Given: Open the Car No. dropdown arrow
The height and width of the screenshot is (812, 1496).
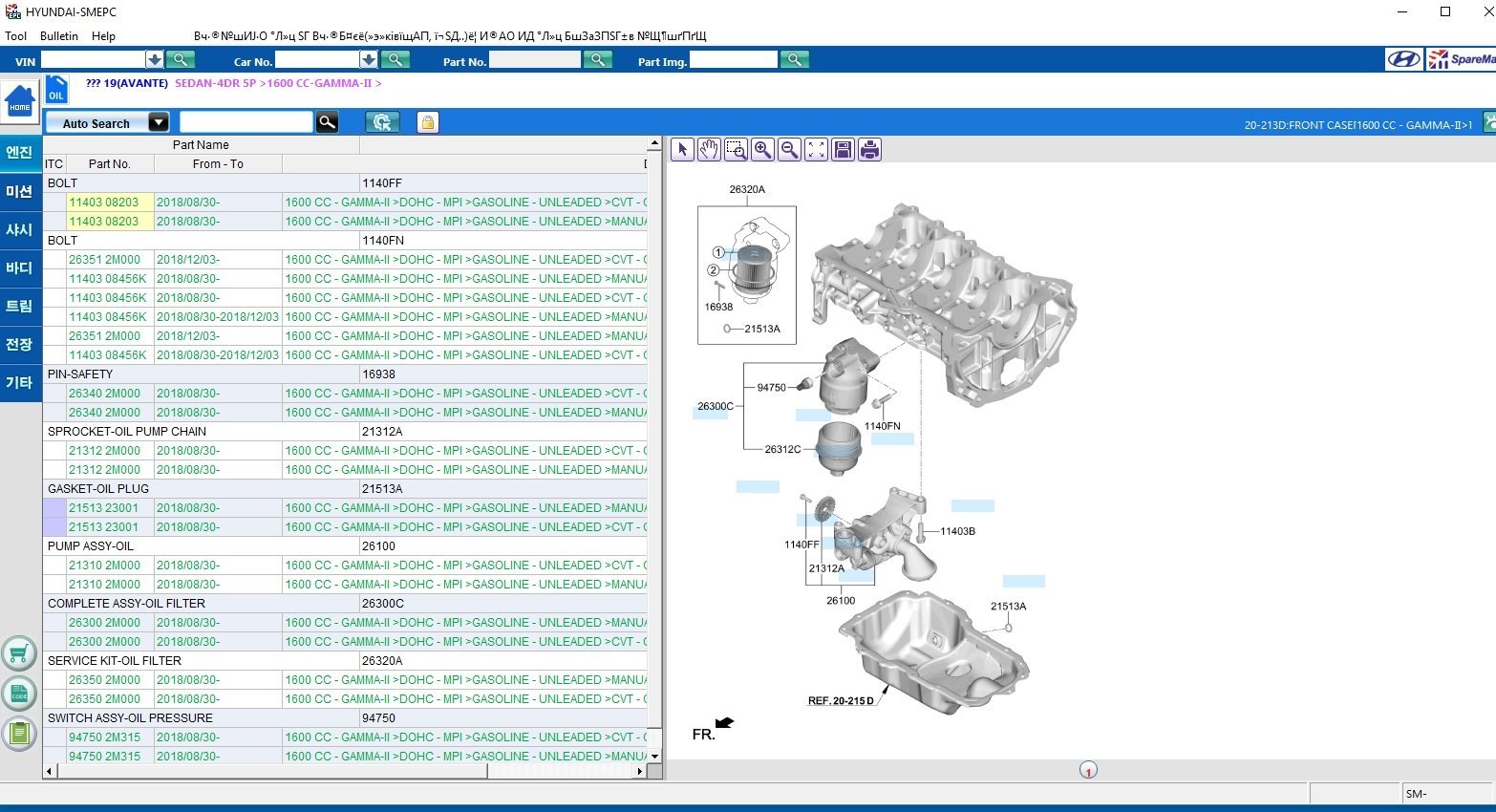Looking at the screenshot, I should [x=368, y=60].
